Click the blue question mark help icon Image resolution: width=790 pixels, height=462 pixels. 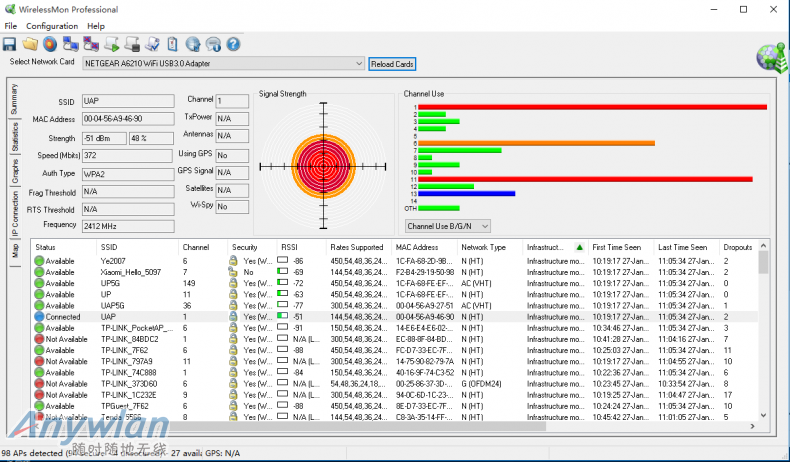point(234,44)
